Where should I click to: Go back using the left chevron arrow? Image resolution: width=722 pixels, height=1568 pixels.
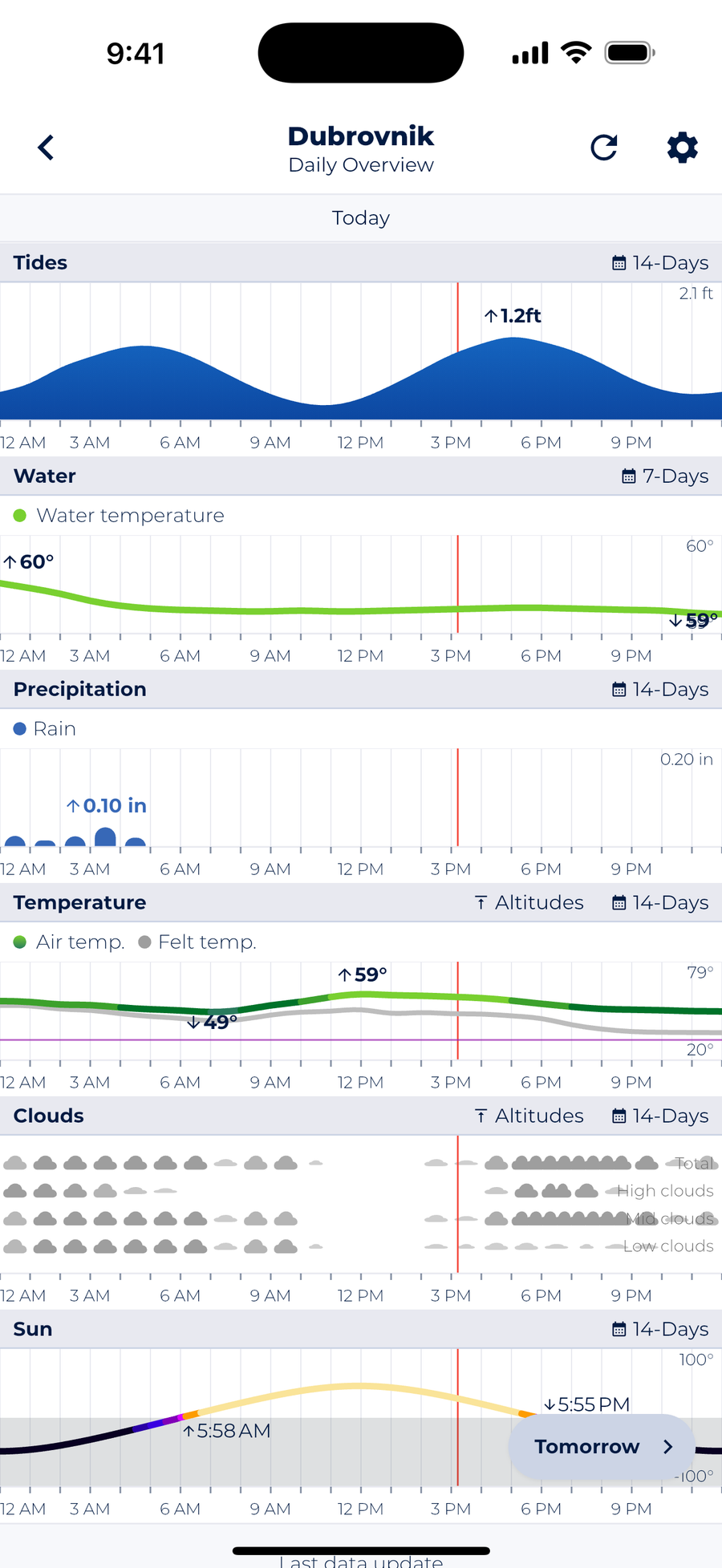coord(46,148)
